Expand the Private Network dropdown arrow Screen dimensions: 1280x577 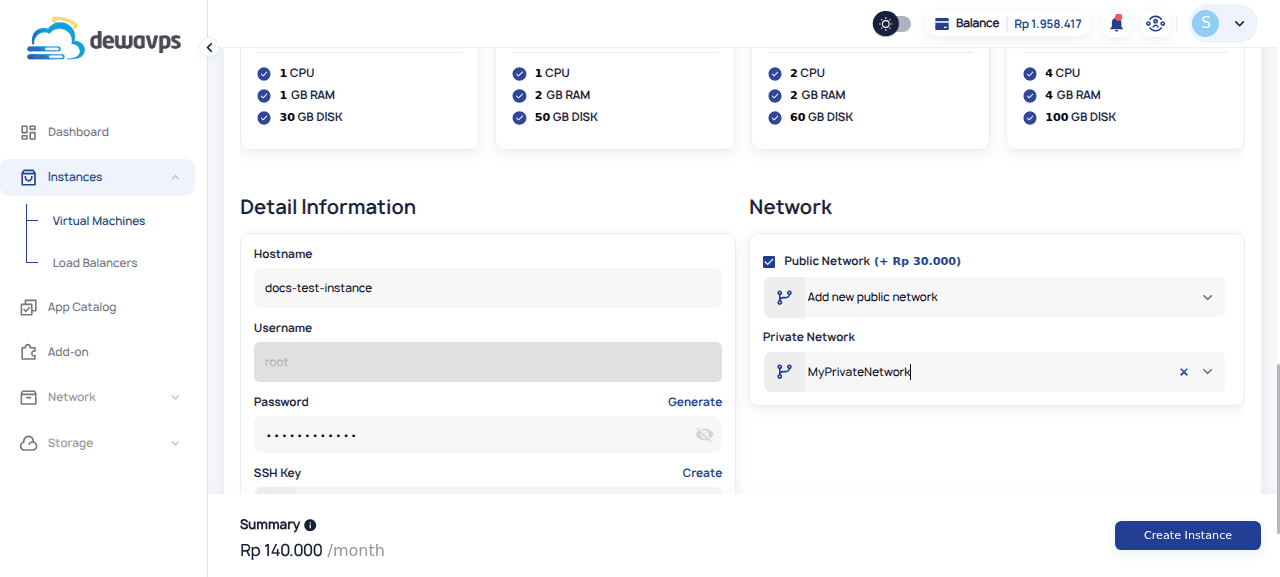click(x=1208, y=372)
